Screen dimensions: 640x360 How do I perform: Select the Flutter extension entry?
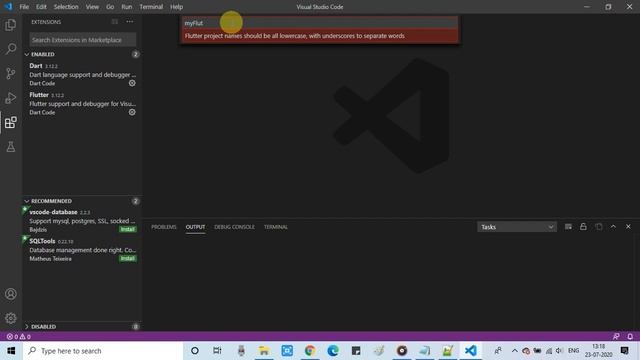point(82,103)
